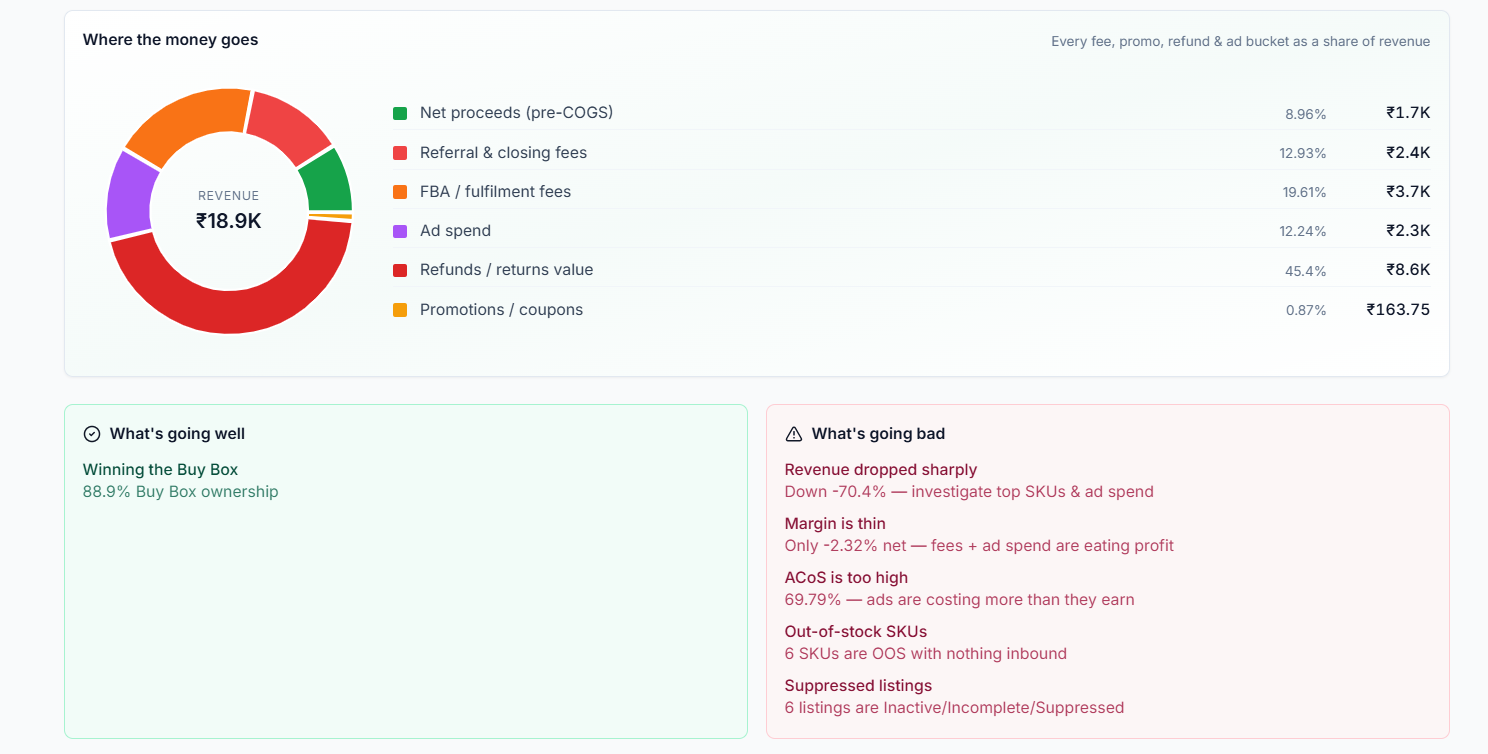The width and height of the screenshot is (1488, 754).
Task: Click the Promotions / coupons label
Action: click(501, 310)
